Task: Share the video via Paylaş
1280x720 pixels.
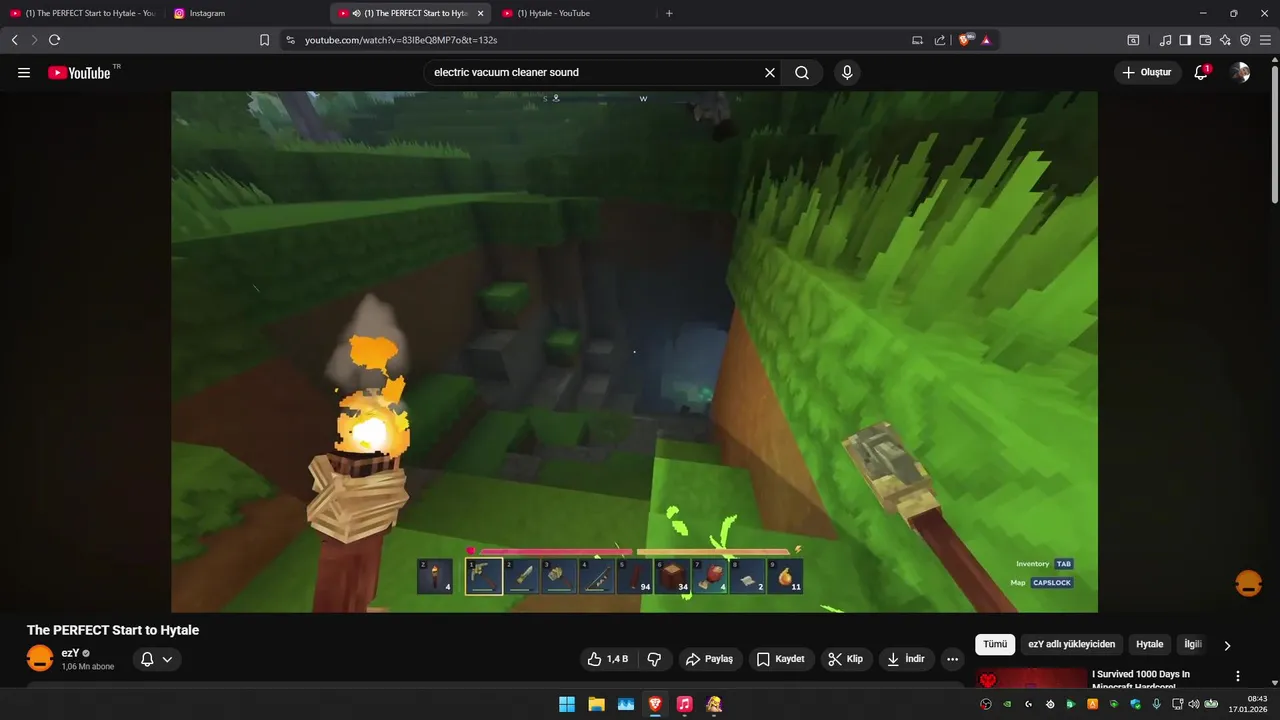Action: point(710,659)
